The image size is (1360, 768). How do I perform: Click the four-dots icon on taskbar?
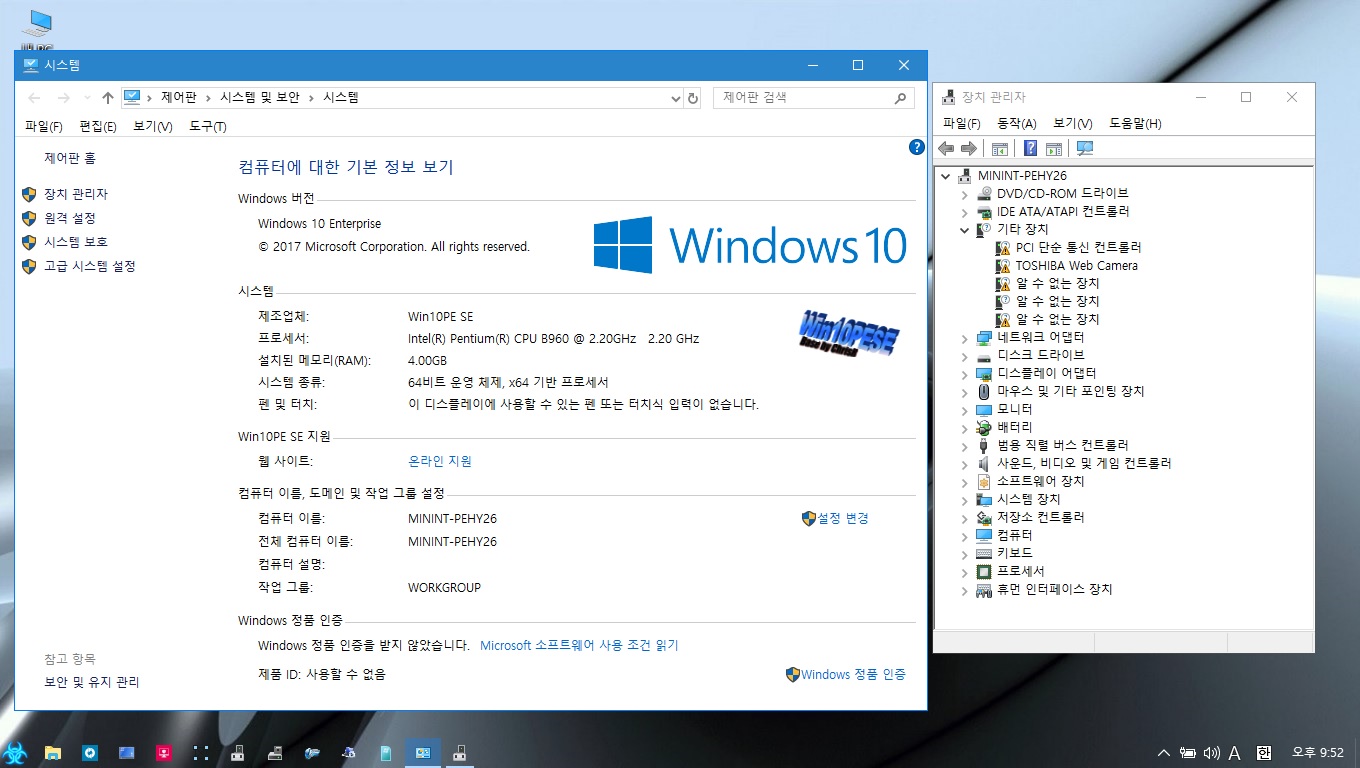[200, 752]
